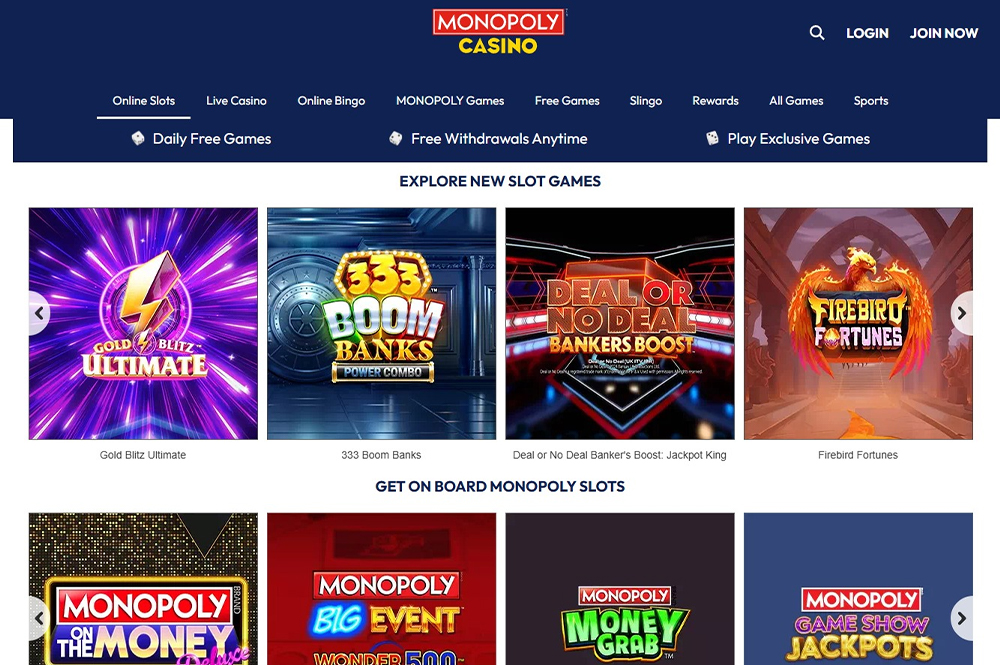This screenshot has width=1000, height=665.
Task: Open the Rewards page
Action: click(x=715, y=101)
